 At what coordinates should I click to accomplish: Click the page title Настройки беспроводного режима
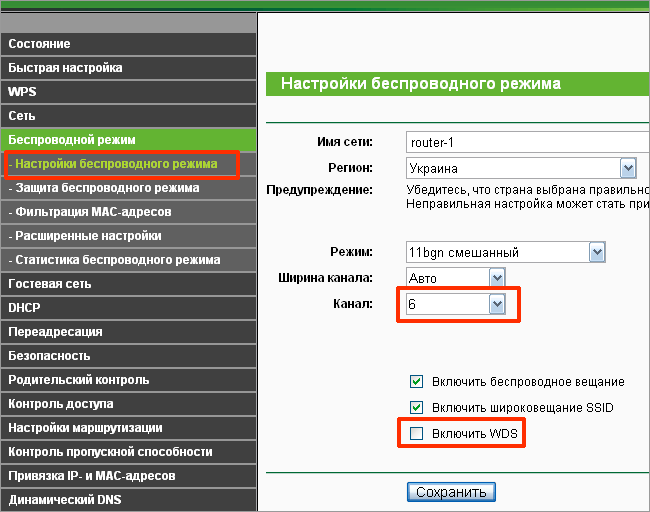421,84
